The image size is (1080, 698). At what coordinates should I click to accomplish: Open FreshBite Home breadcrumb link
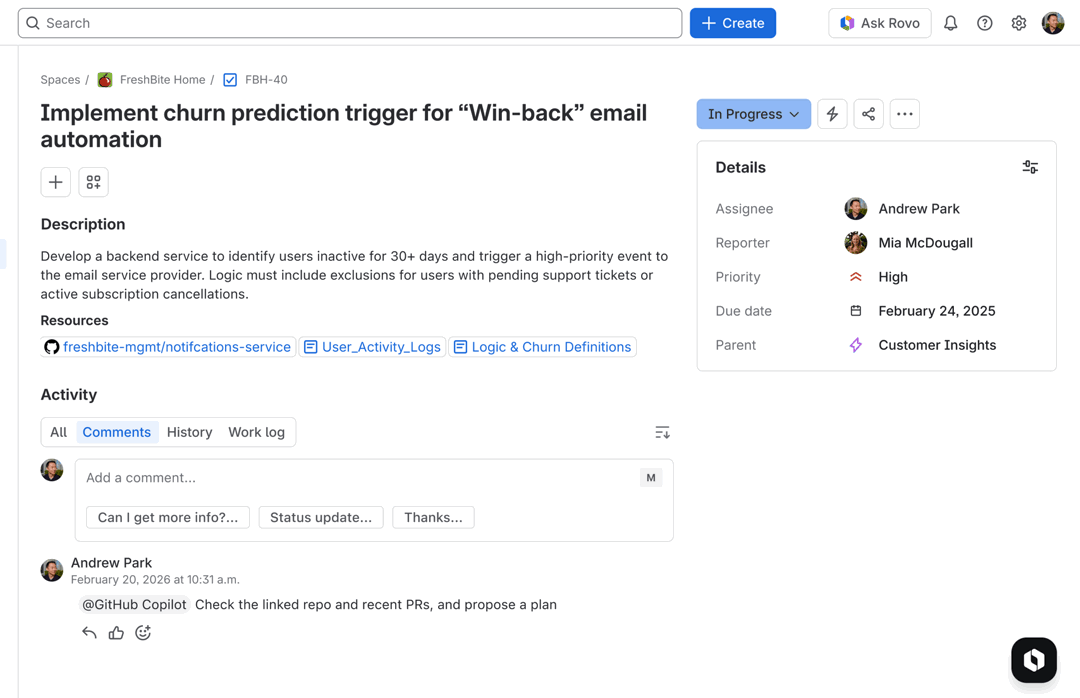[x=163, y=80]
